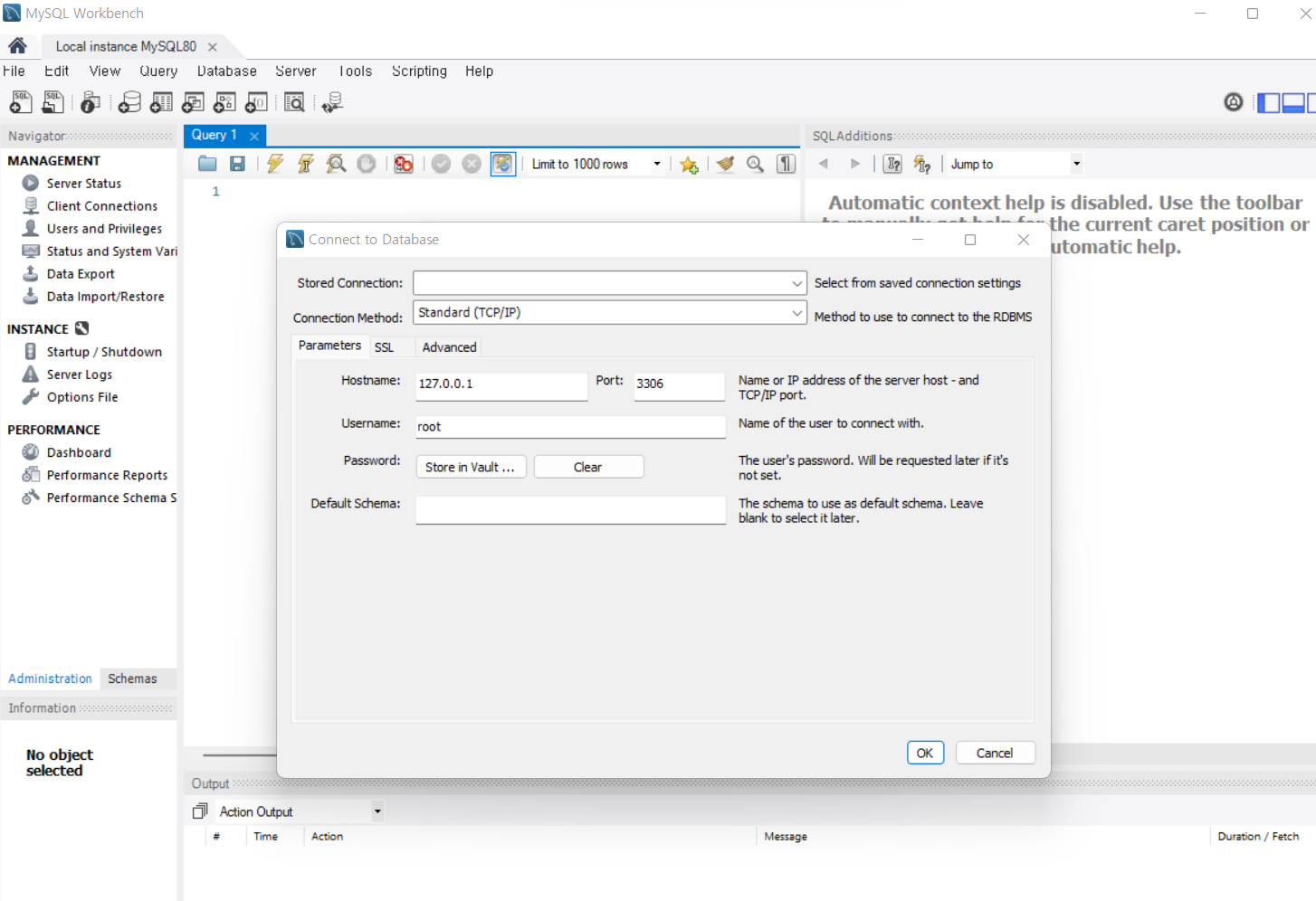Open find panel magnifier icon
The height and width of the screenshot is (901, 1316).
click(x=755, y=164)
